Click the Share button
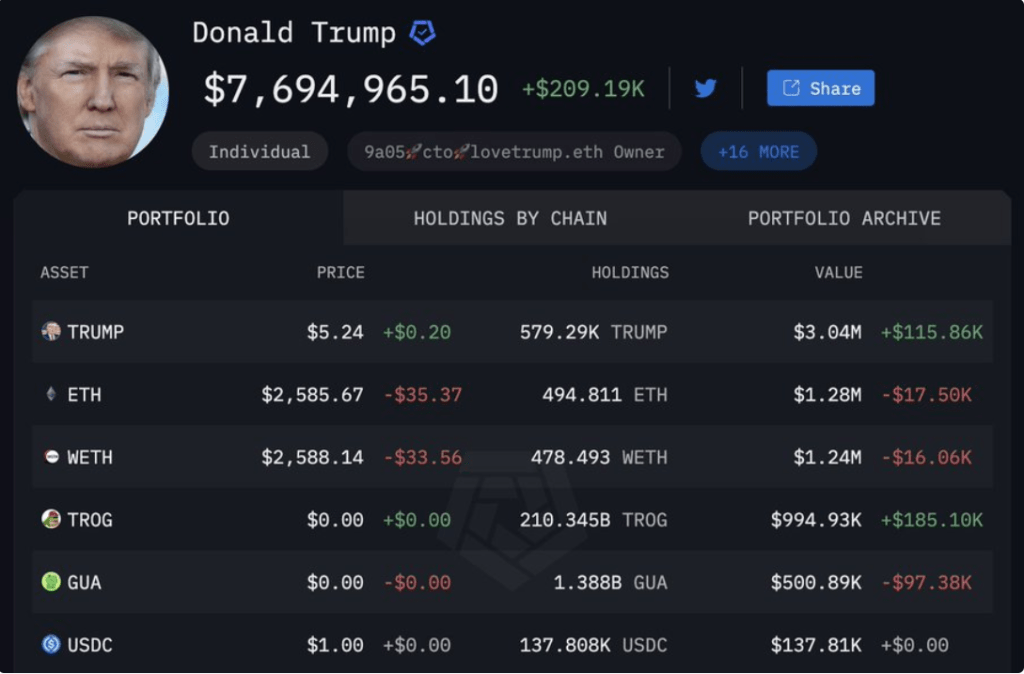 820,88
